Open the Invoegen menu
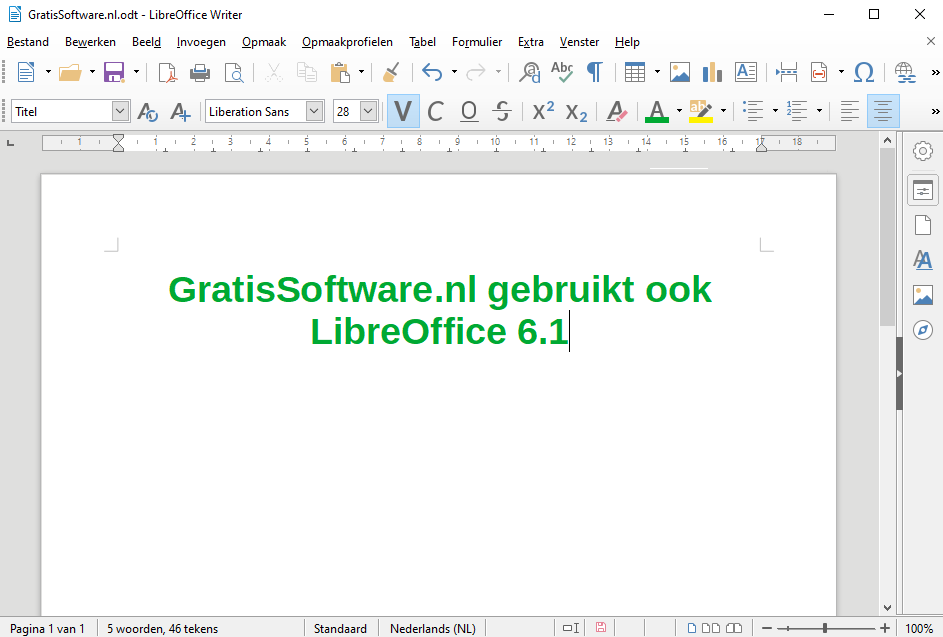Viewport: 943px width, 637px height. pos(201,42)
